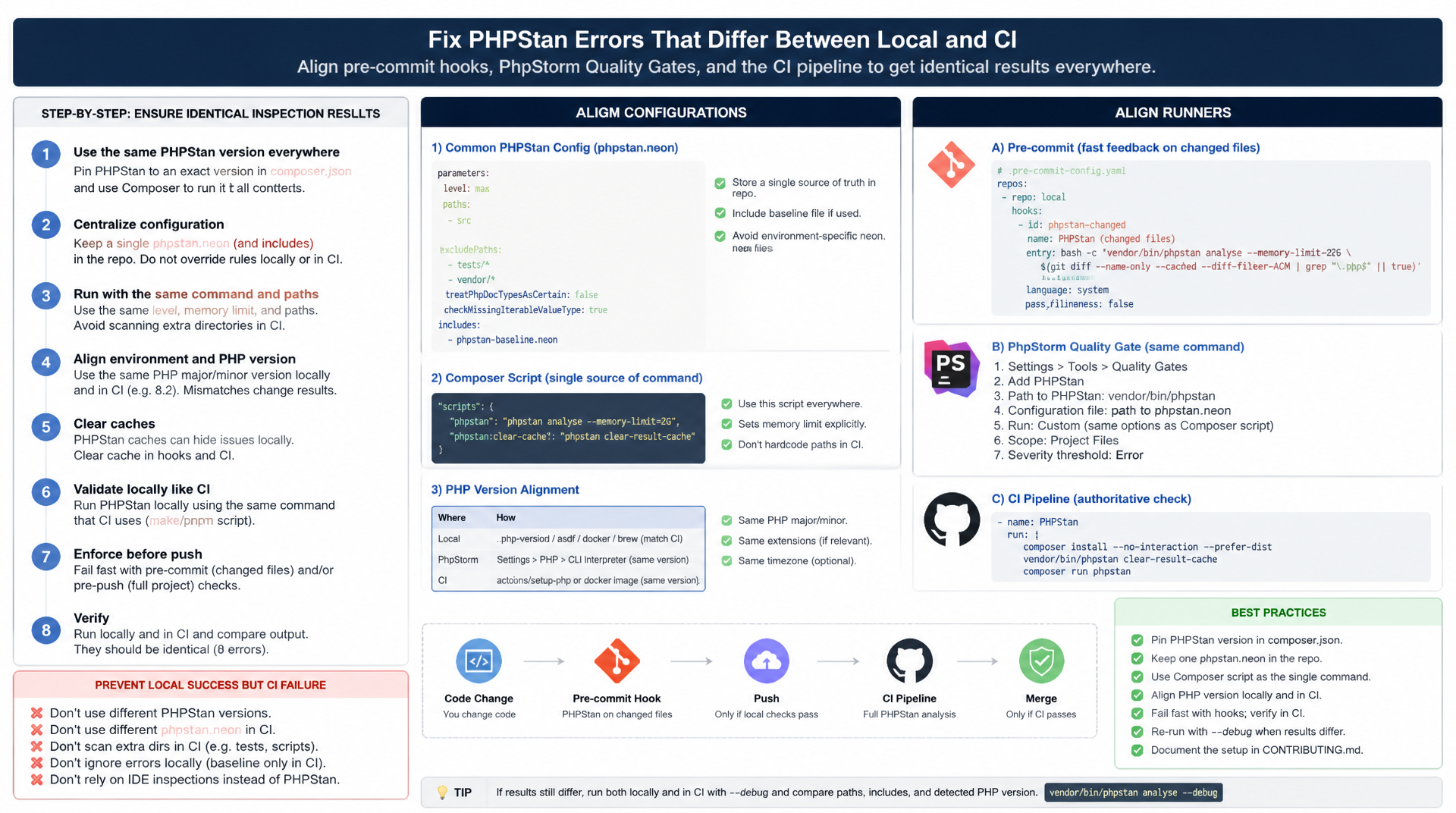Screen dimensions: 1456x813
Task: Click check mark for 'Document the setup in CONTRIBUTING.md'
Action: (1137, 750)
